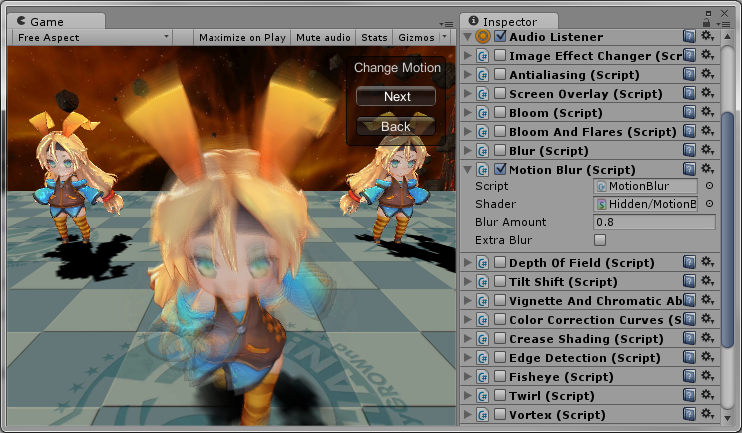Open gear menu for Bloom script
Screen dimensions: 742x433
click(x=707, y=112)
